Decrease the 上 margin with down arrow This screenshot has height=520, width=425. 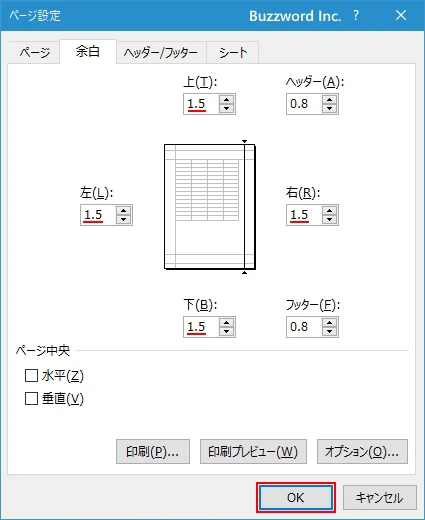[227, 108]
